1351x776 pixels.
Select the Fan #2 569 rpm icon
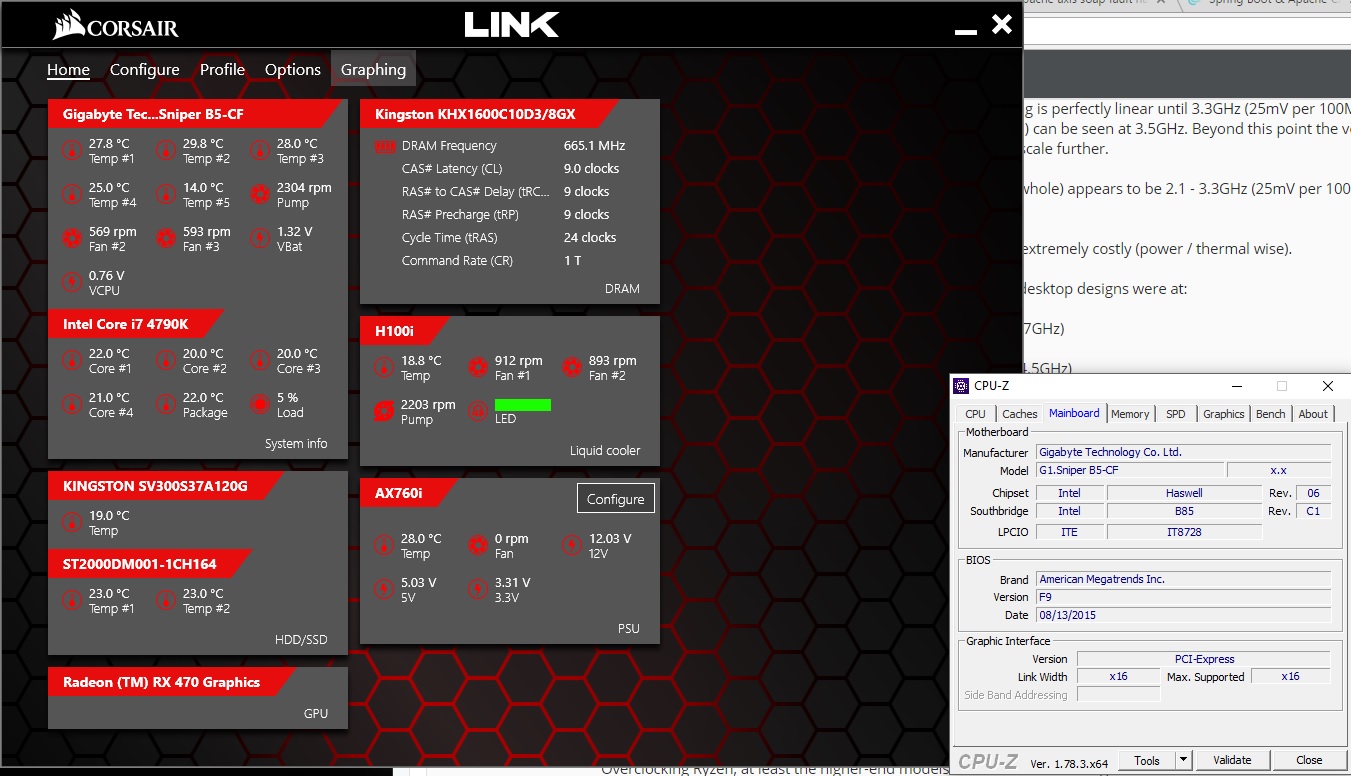pyautogui.click(x=72, y=238)
